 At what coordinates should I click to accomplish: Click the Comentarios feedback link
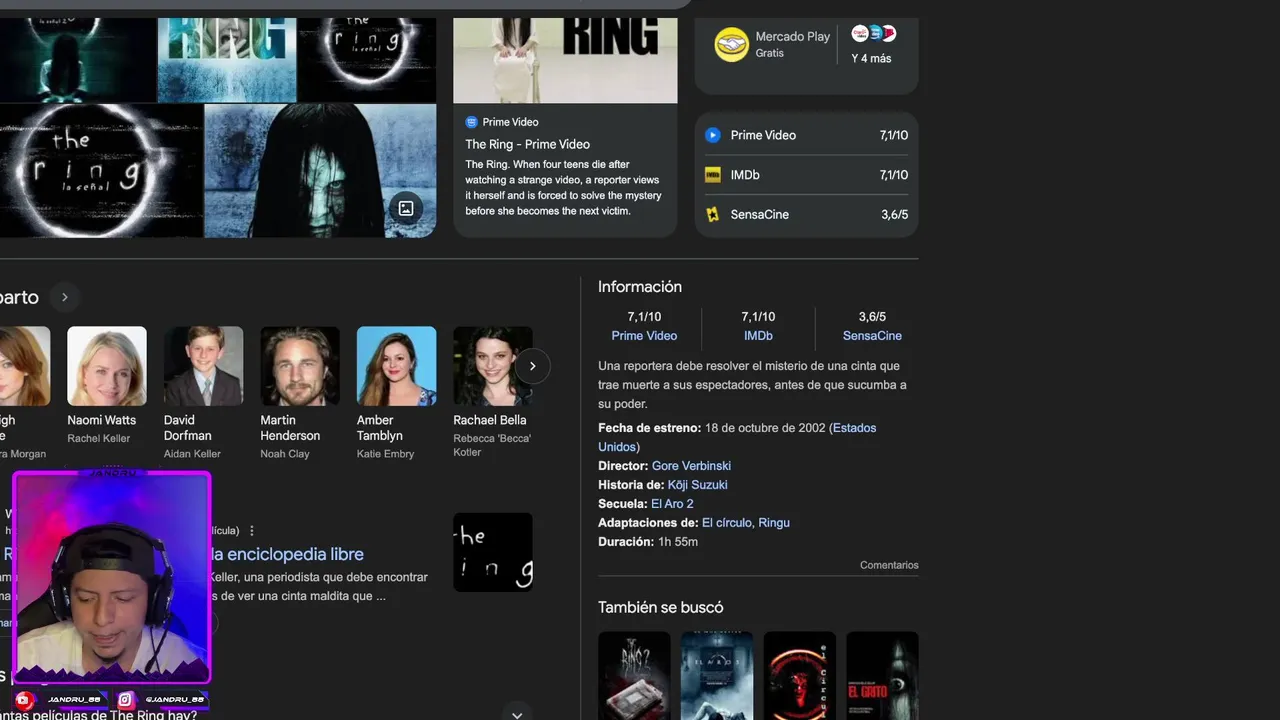pyautogui.click(x=889, y=565)
